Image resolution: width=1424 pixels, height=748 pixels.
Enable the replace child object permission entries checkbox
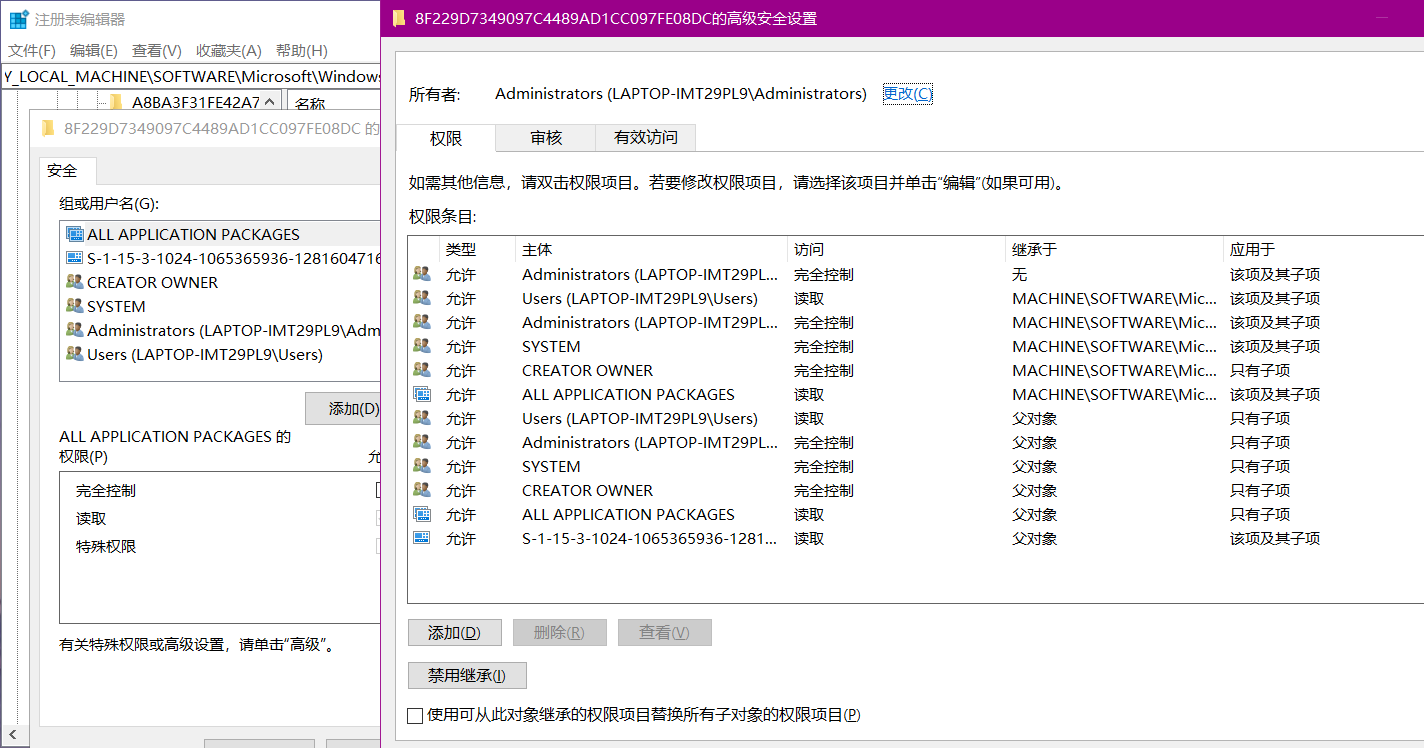(415, 715)
